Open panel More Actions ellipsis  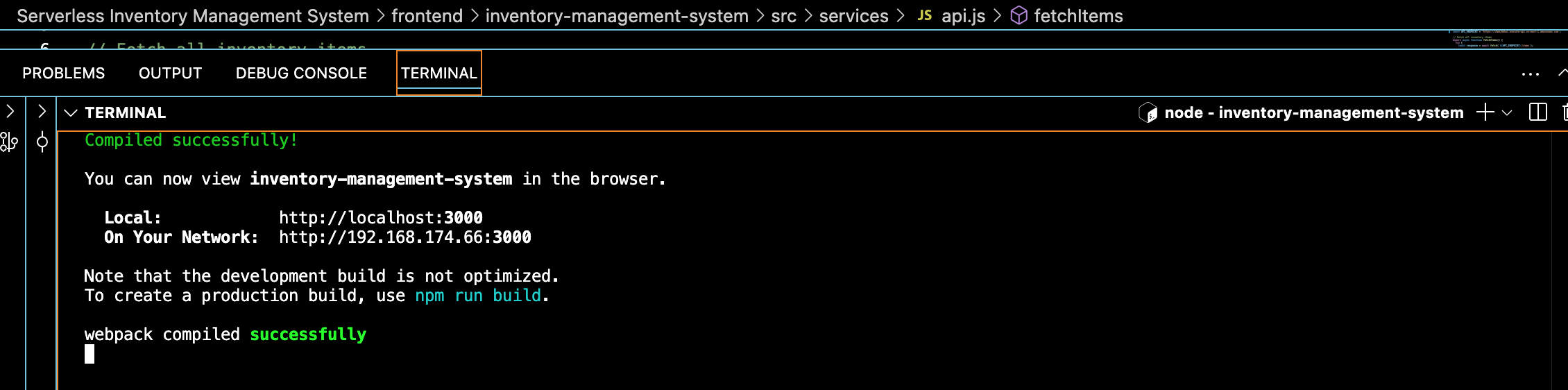coord(1530,74)
